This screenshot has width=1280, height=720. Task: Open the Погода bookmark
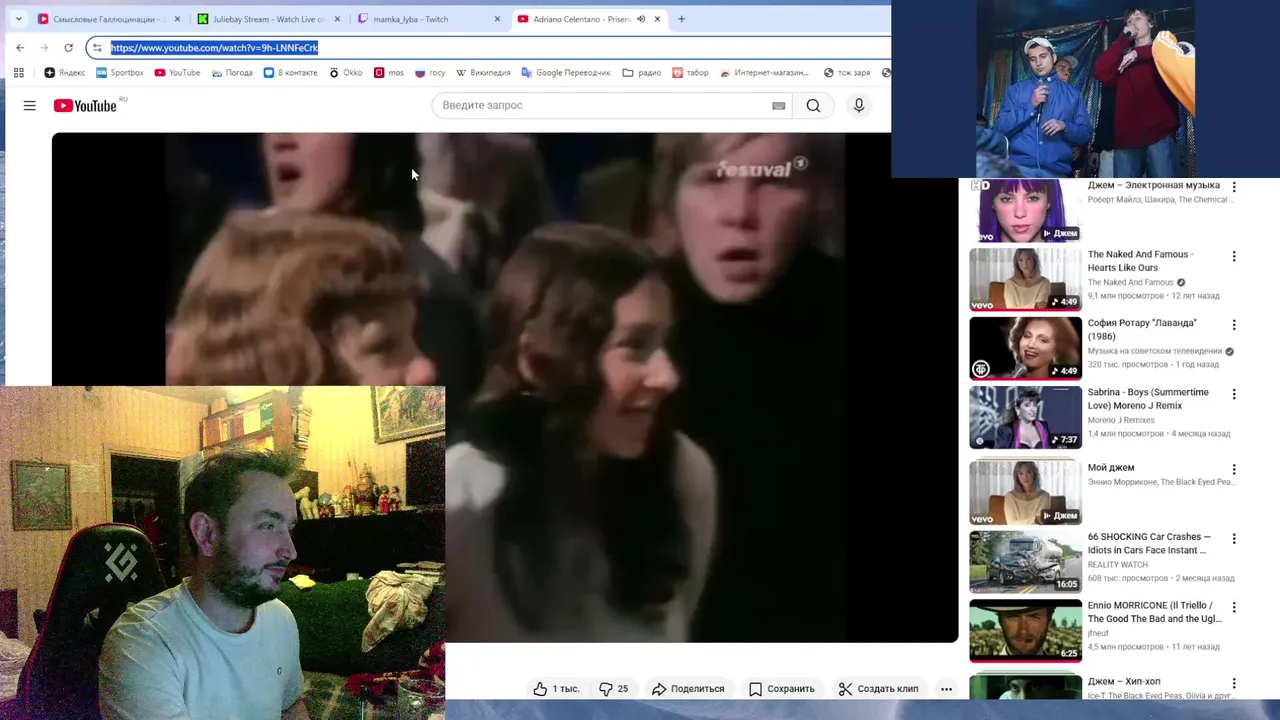tap(231, 72)
